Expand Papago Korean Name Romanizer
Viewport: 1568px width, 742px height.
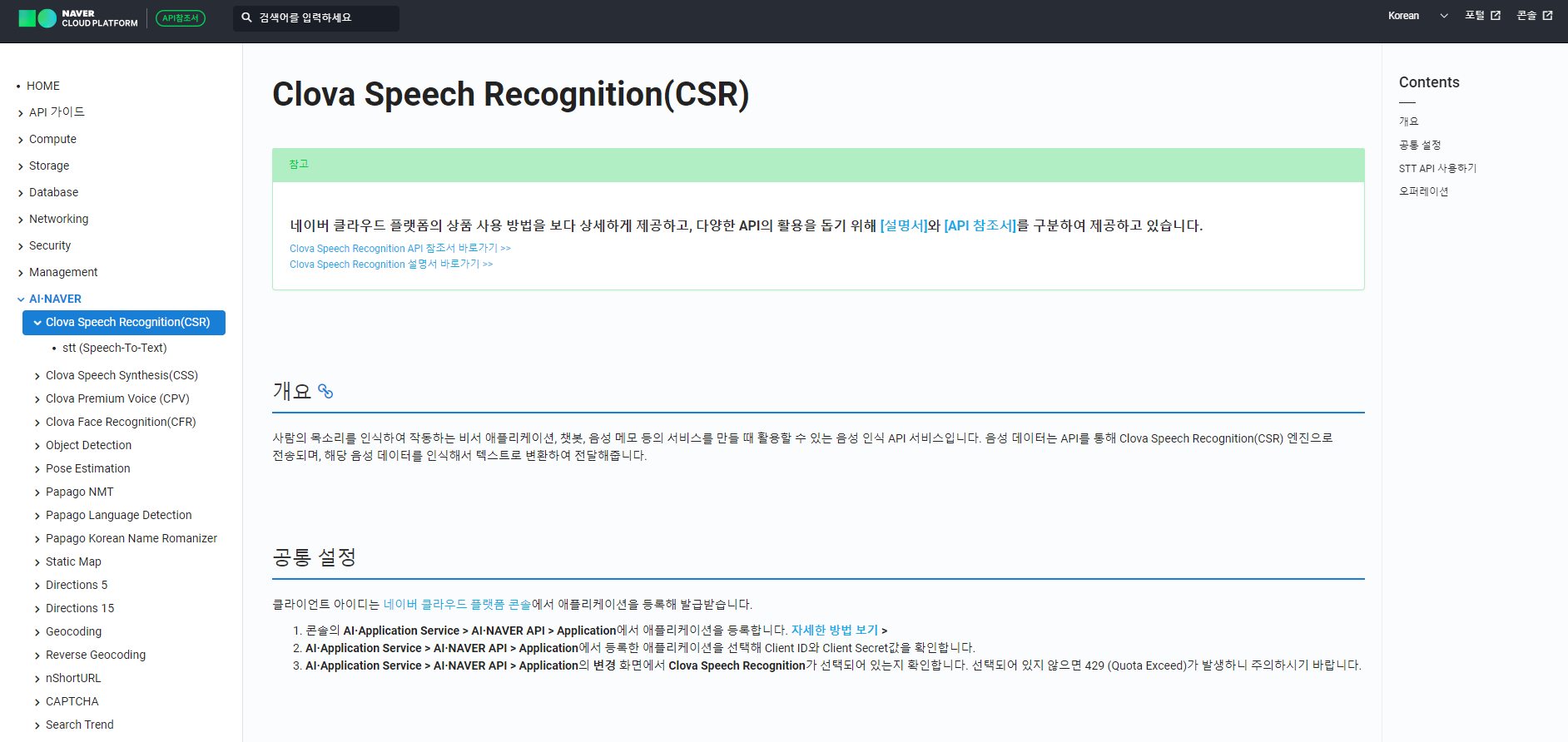click(x=131, y=538)
